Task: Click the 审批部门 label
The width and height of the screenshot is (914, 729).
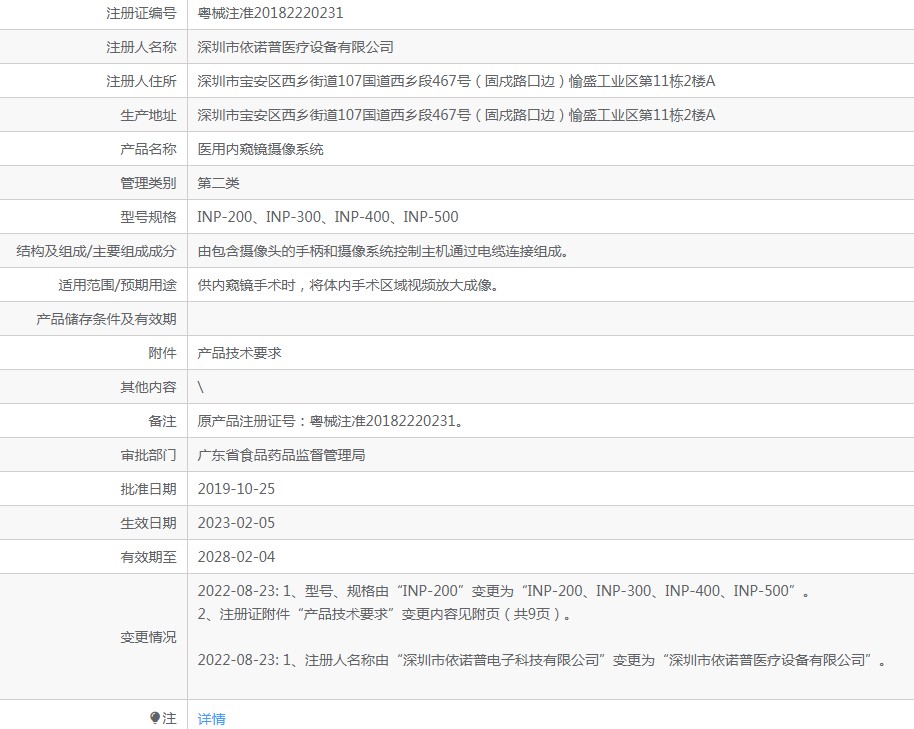Action: pos(148,455)
